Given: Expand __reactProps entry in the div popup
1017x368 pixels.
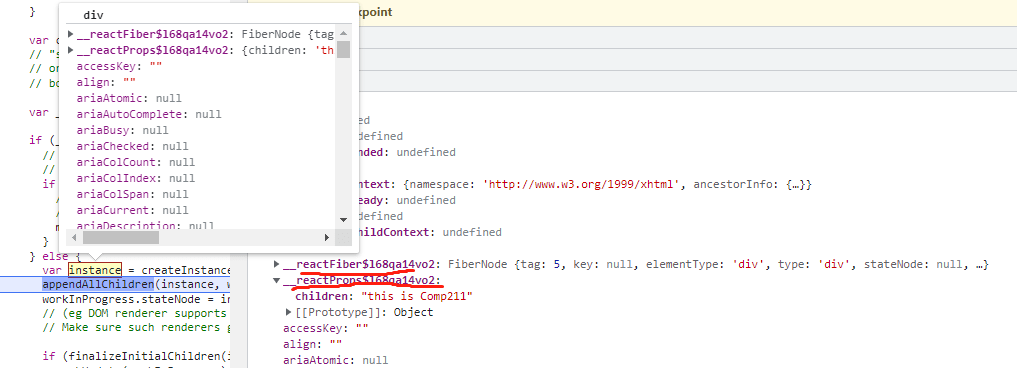Looking at the screenshot, I should [71, 50].
